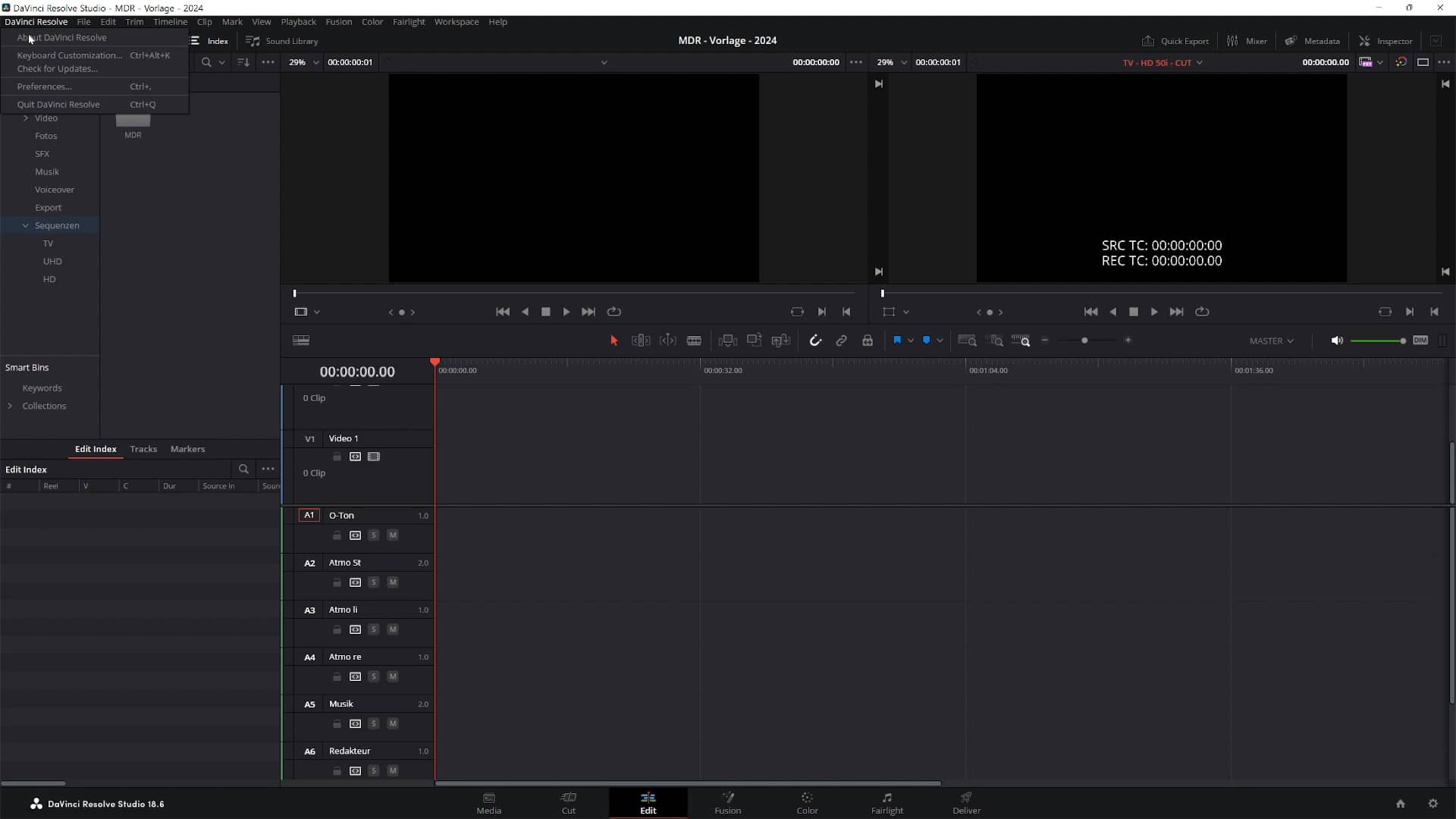1456x819 pixels.
Task: Click the Quick Export button
Action: (x=1175, y=41)
